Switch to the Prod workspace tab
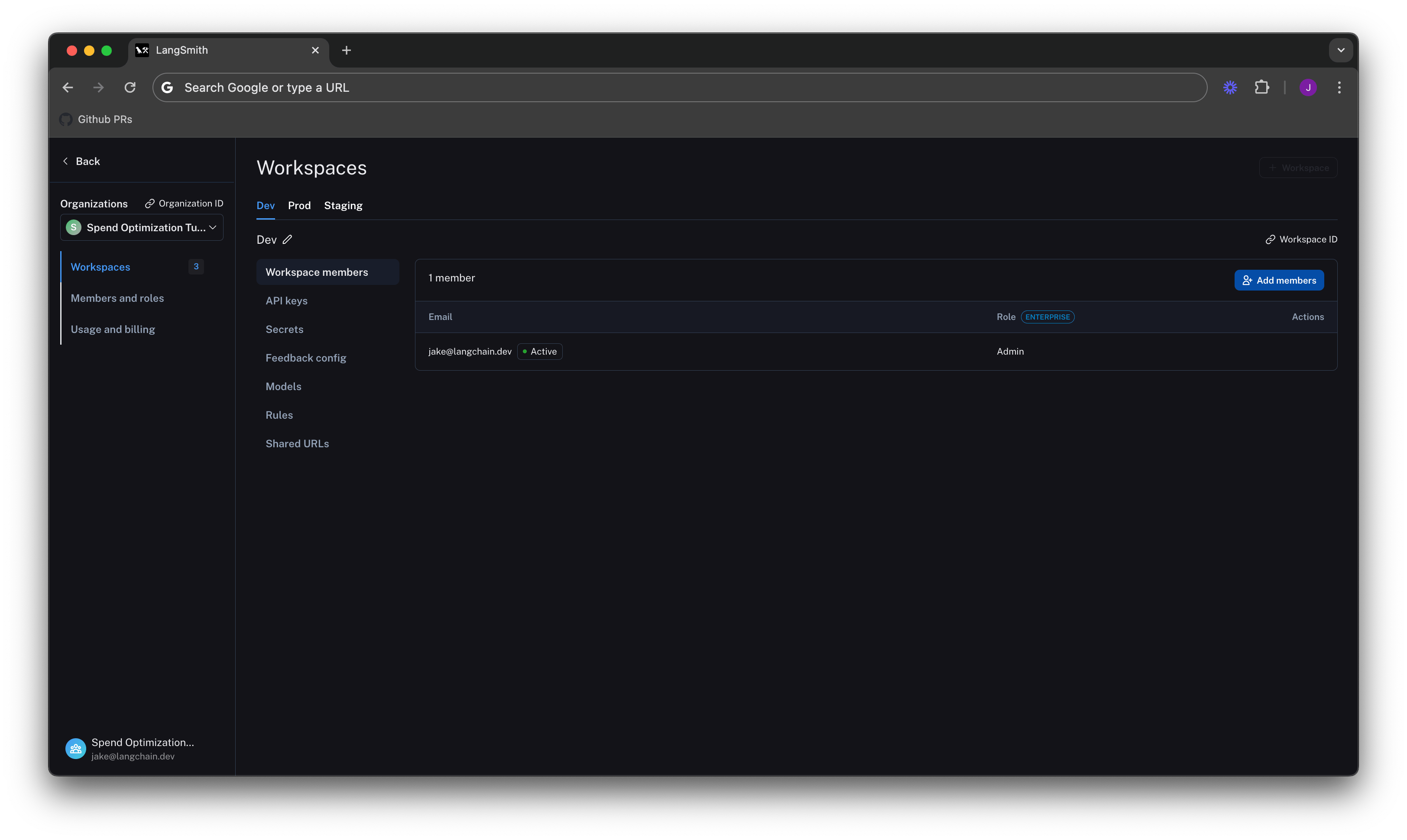Image resolution: width=1407 pixels, height=840 pixels. point(299,206)
